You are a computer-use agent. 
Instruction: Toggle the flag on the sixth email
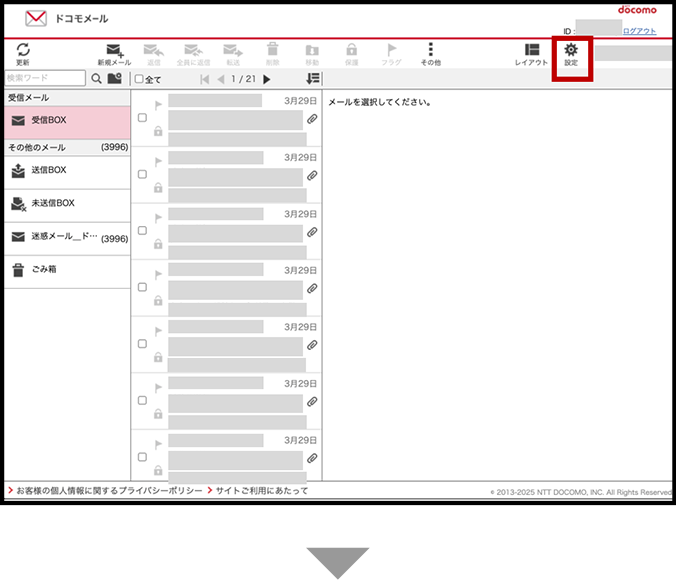pos(158,387)
